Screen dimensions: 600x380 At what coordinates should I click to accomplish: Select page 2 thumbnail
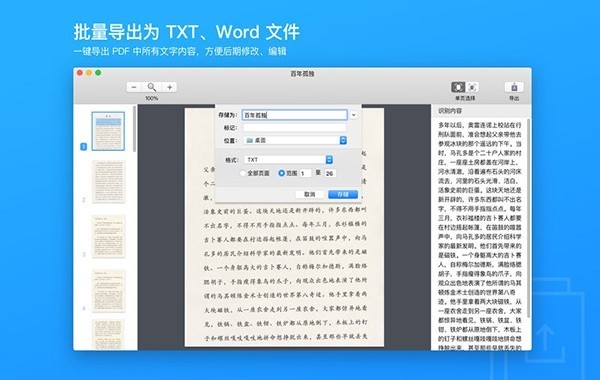[109, 181]
